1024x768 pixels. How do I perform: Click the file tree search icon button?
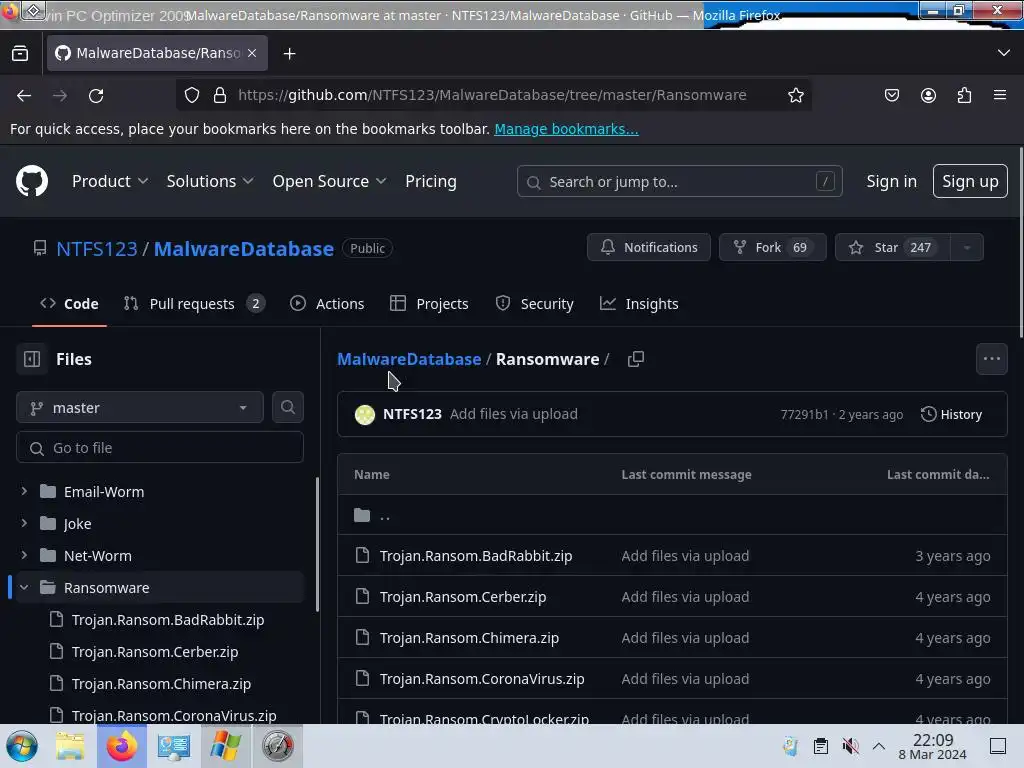click(287, 407)
